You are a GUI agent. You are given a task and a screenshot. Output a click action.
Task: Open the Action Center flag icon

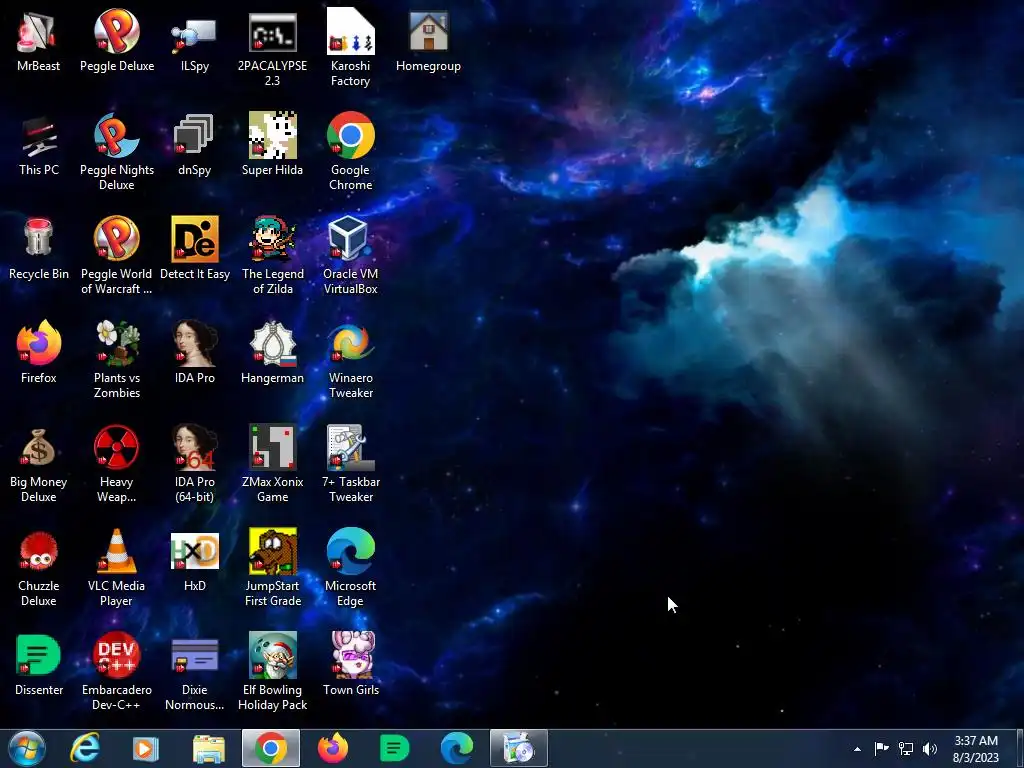coord(881,748)
